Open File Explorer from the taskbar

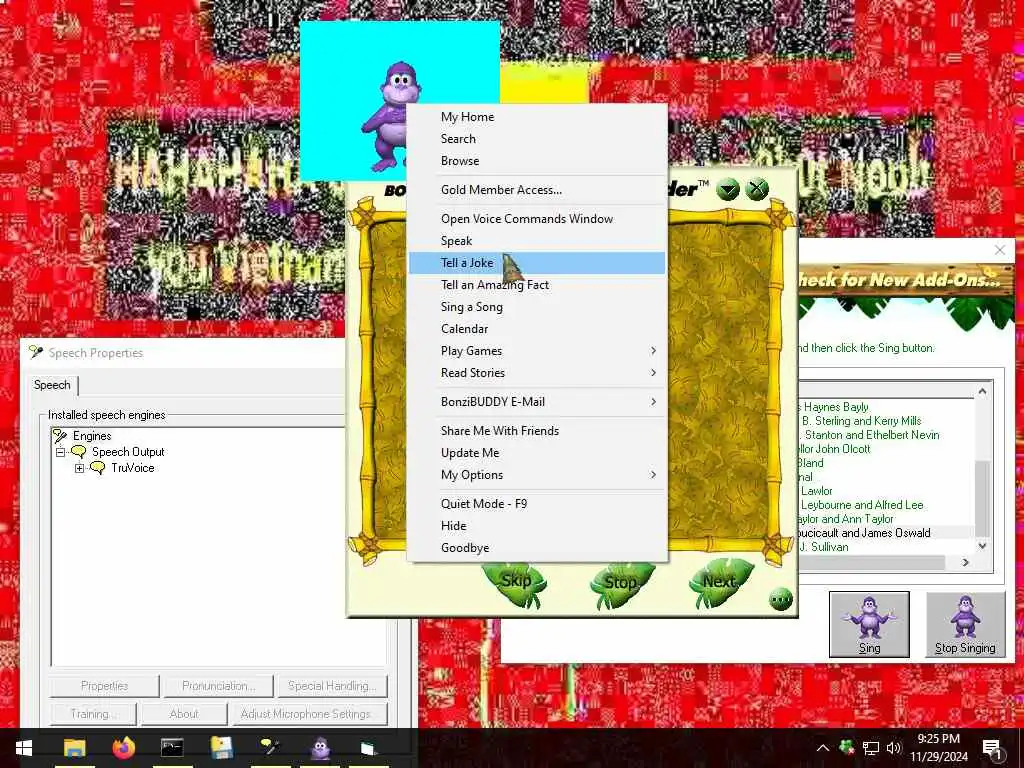tap(74, 748)
